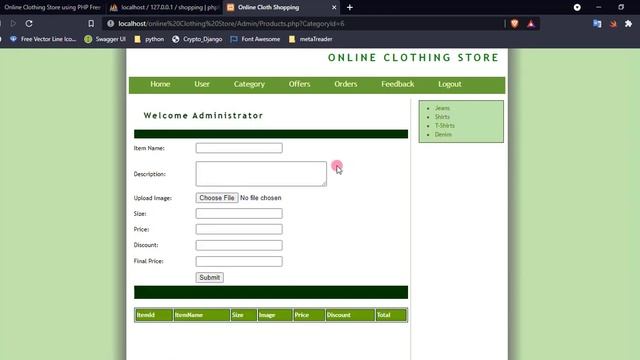Click the Total table column header
The width and height of the screenshot is (640, 360).
coord(391,315)
